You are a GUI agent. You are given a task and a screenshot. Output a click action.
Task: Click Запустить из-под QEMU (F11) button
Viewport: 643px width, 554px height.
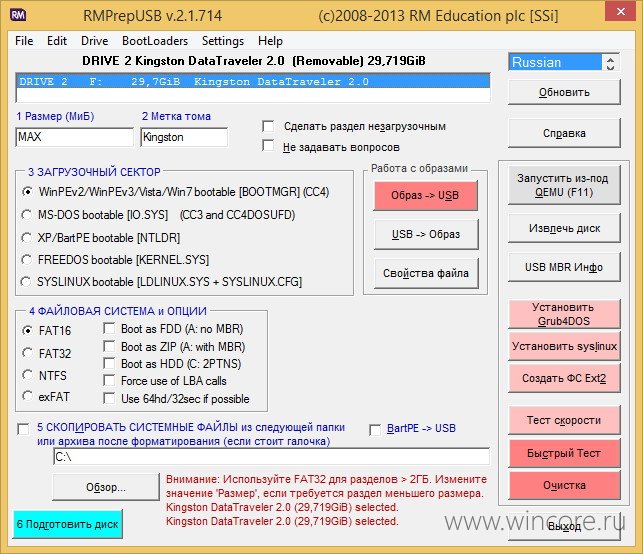click(564, 185)
